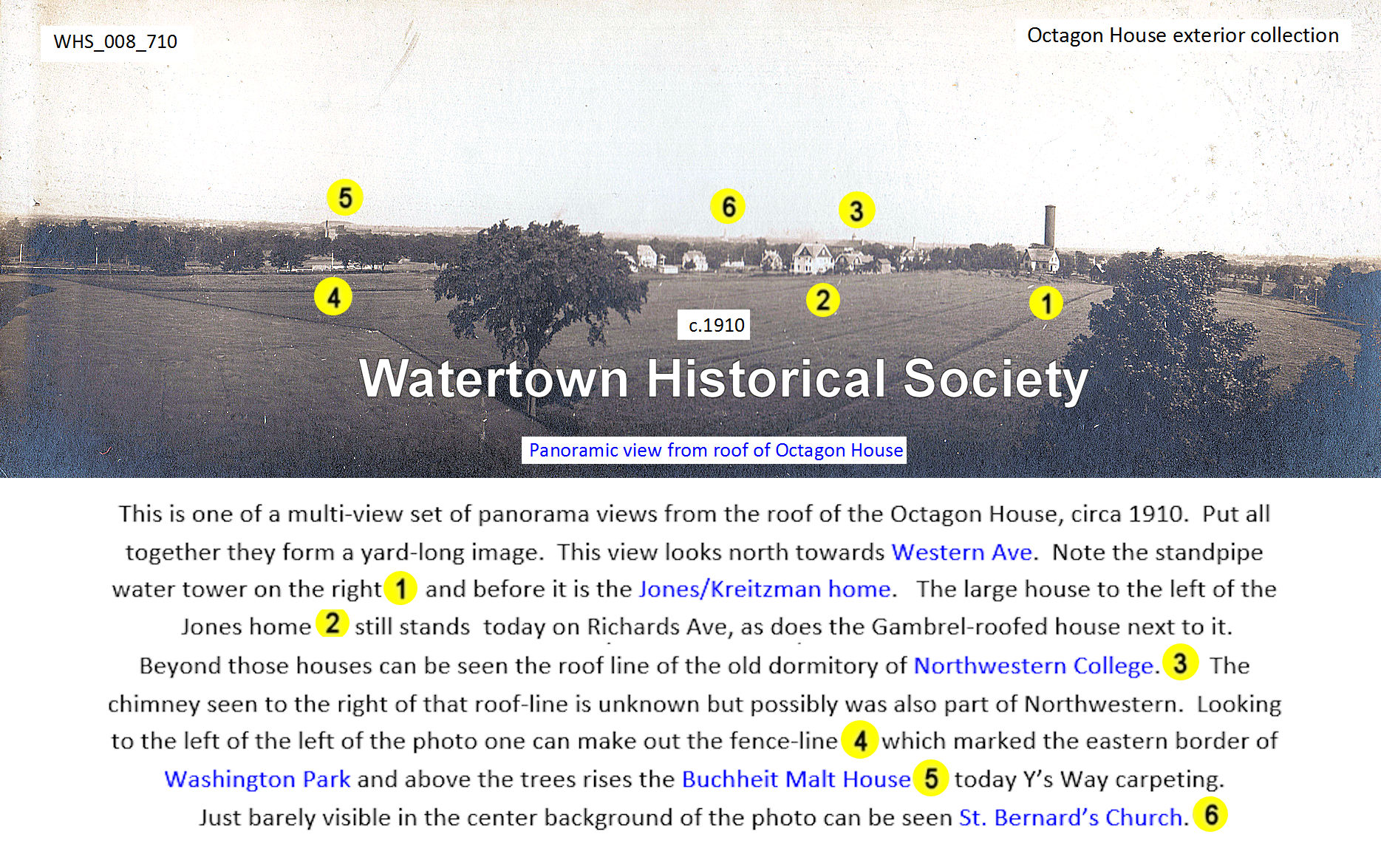The height and width of the screenshot is (868, 1381).
Task: Open the Jones/Kreitzman home link
Action: pyautogui.click(x=765, y=589)
